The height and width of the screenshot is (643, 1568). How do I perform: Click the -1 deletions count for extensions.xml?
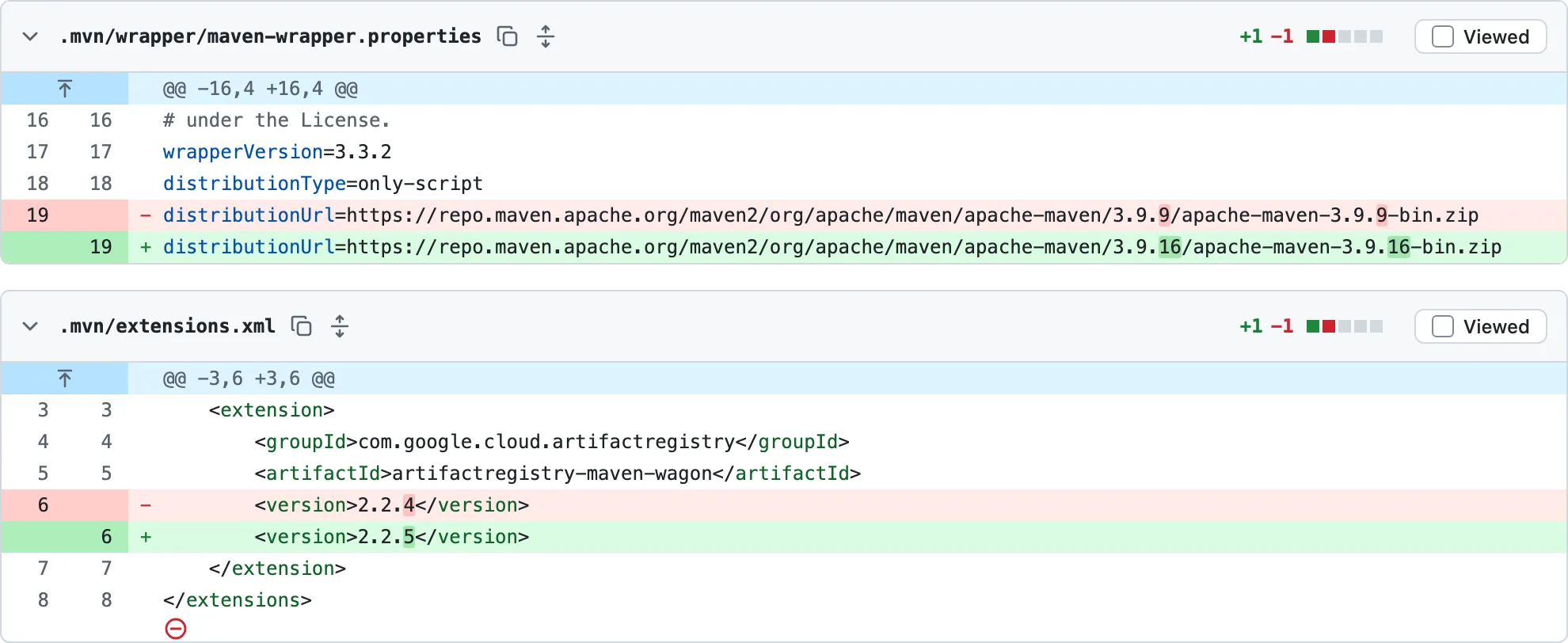coord(1282,326)
